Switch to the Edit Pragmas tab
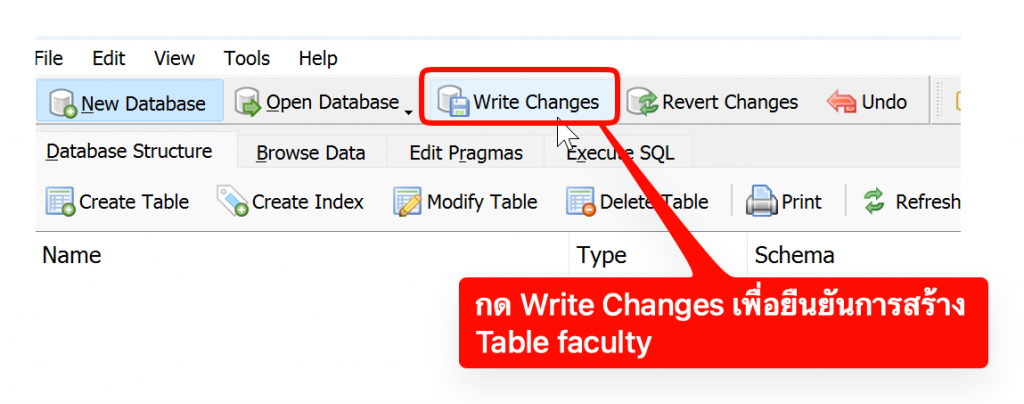Viewport: 1024px width, 404px height. [x=466, y=153]
